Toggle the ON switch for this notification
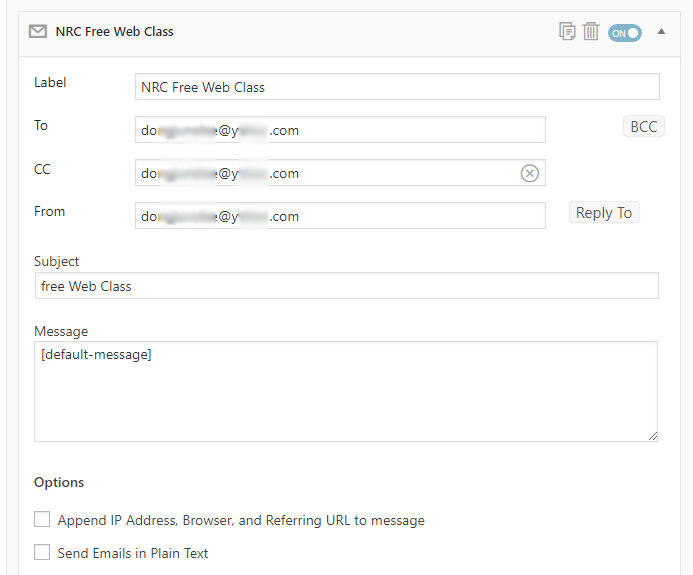 click(624, 32)
